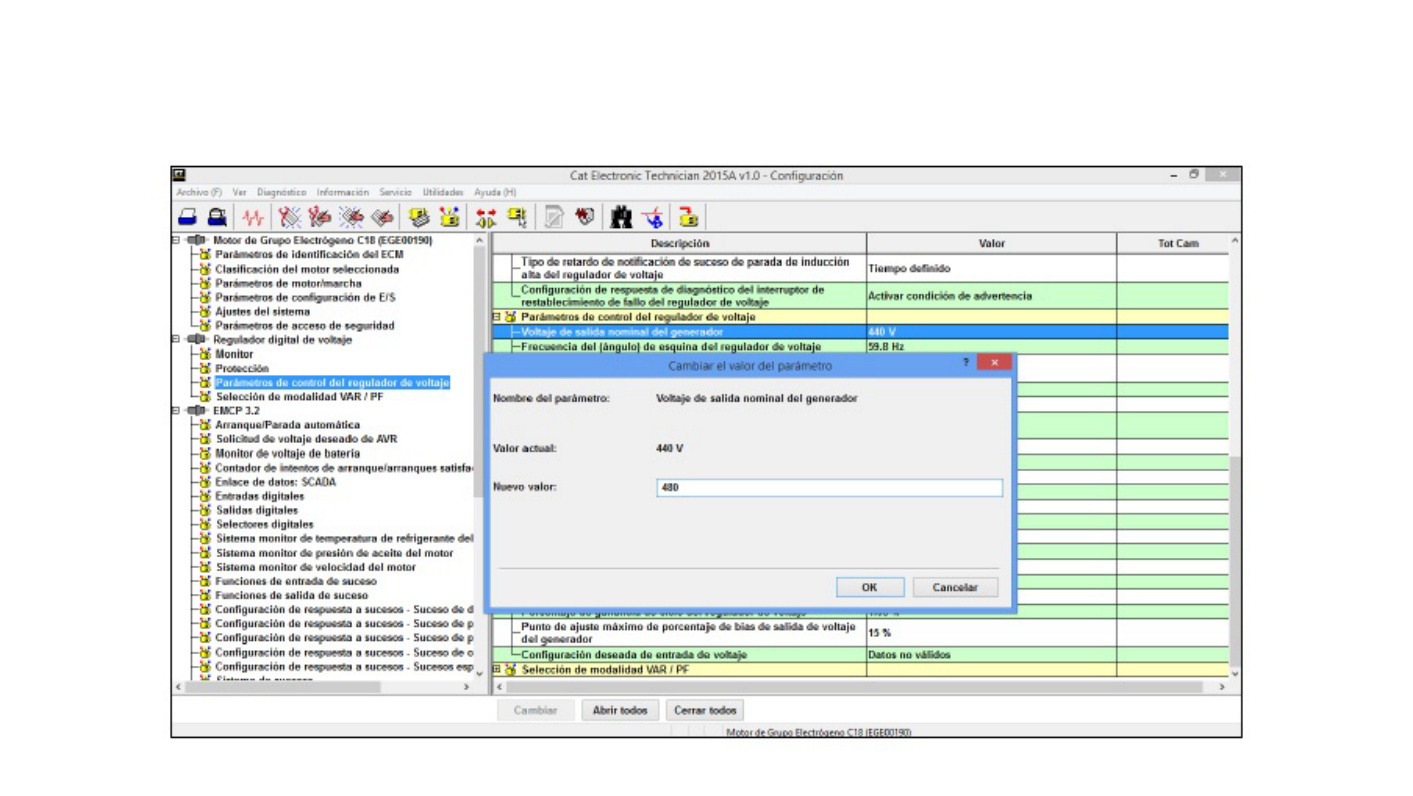Viewport: 1413px width, 796px height.
Task: Open the Ayuda menu
Action: 495,192
